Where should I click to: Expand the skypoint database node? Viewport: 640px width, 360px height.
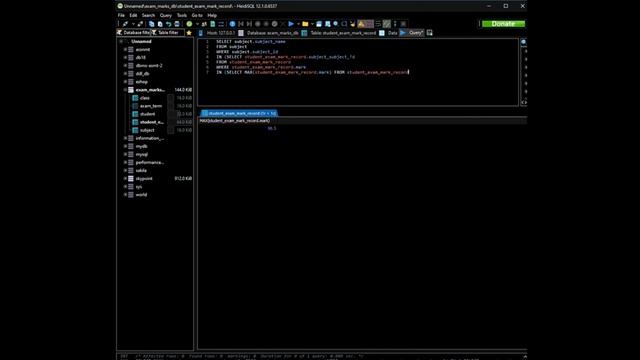(125, 178)
